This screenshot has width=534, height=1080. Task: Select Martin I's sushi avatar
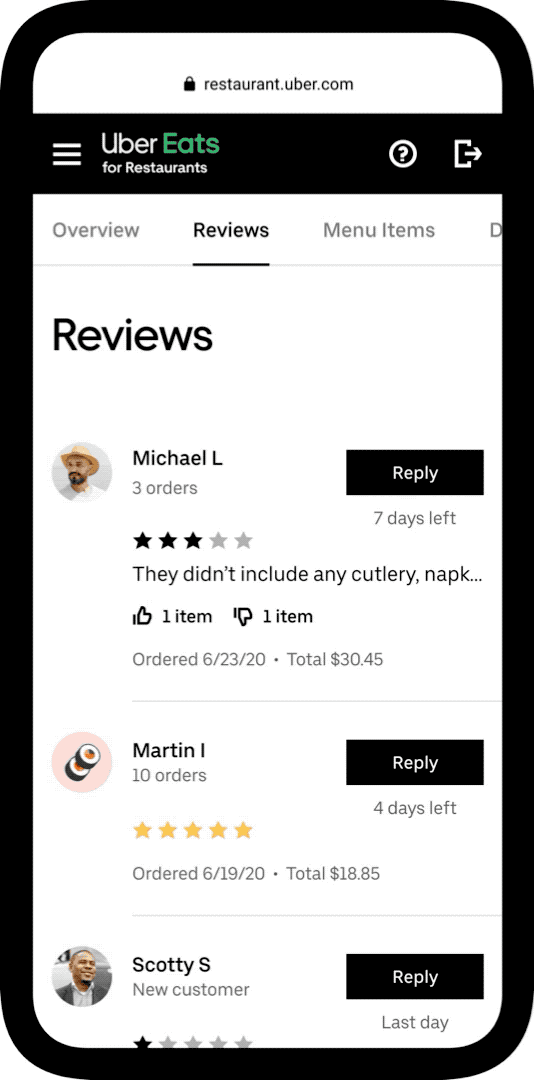point(81,762)
